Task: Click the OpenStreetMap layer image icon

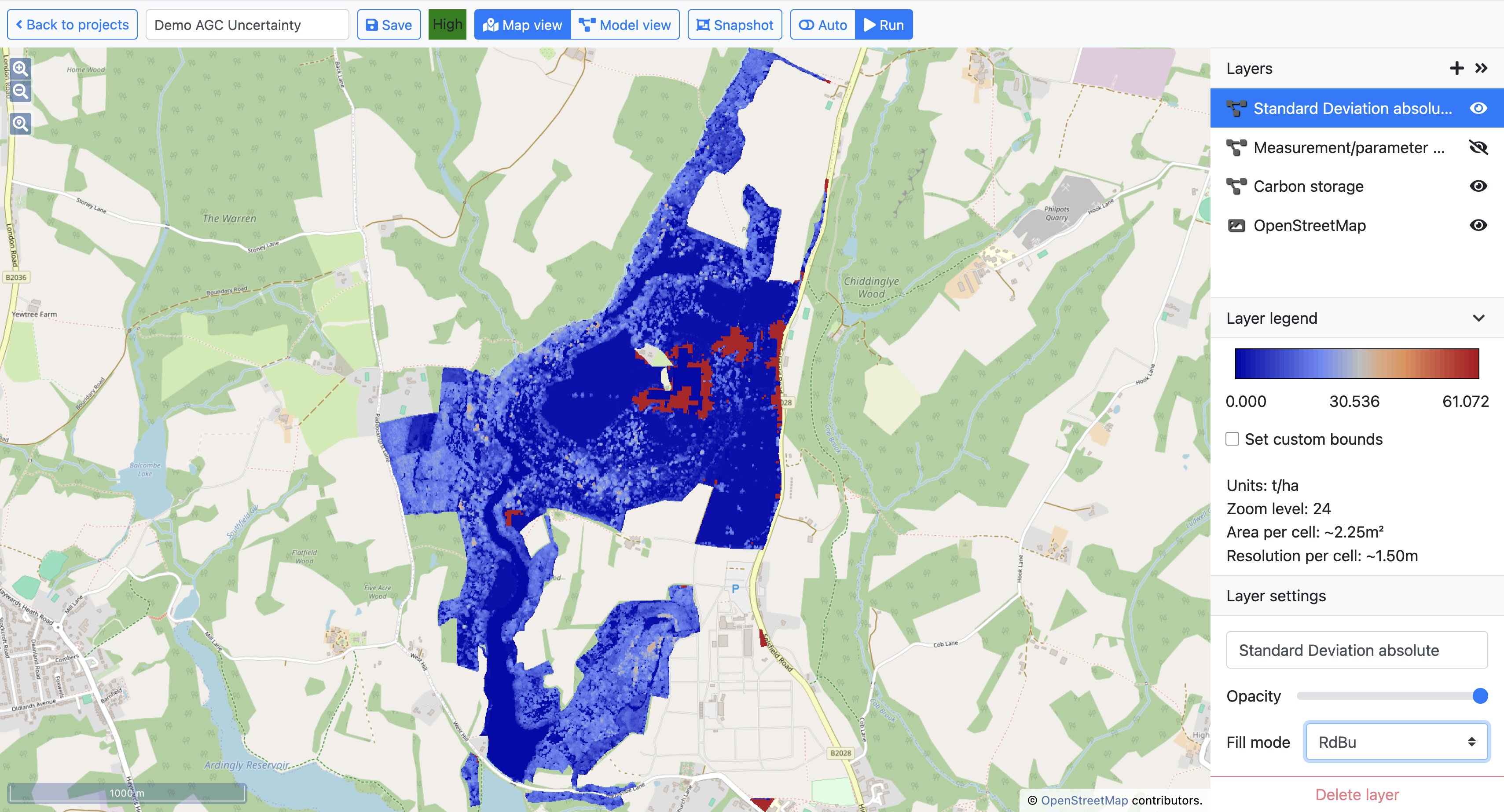Action: [1236, 226]
